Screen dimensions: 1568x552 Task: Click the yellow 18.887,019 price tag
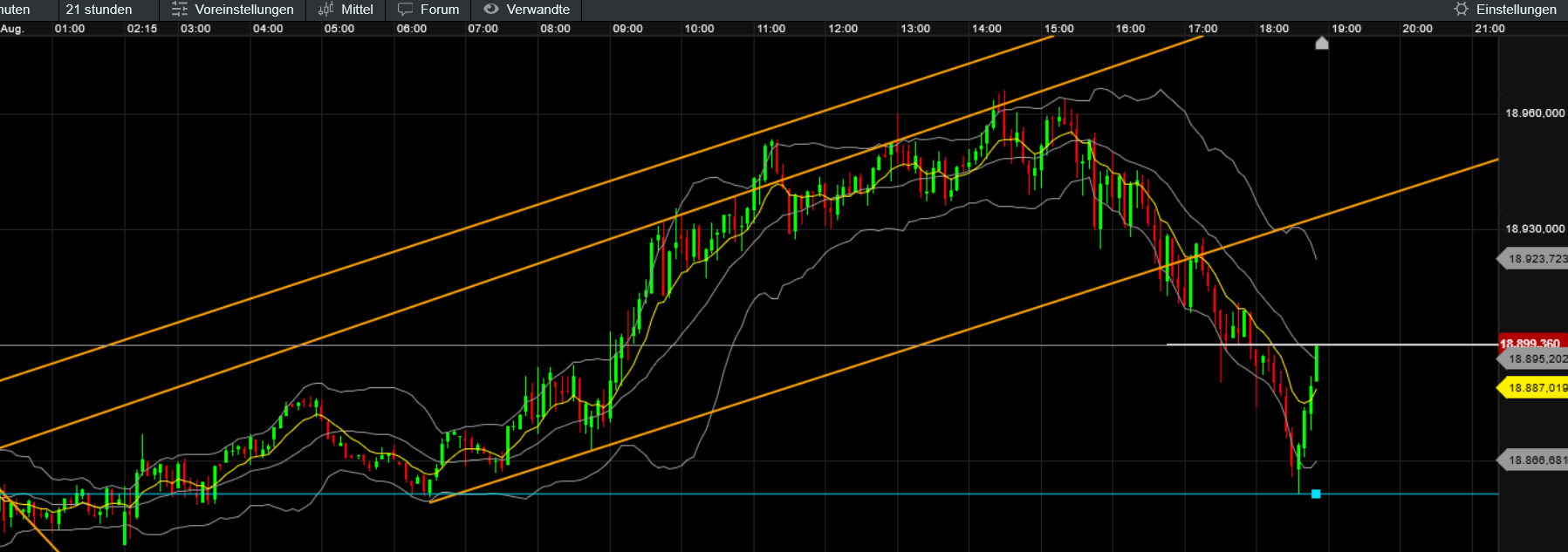pyautogui.click(x=1533, y=387)
